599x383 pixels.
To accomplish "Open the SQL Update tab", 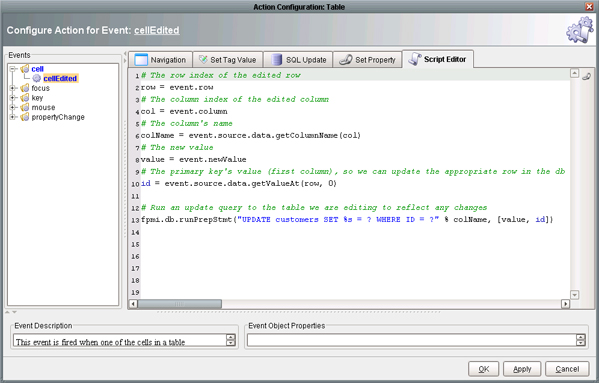I will [x=298, y=60].
